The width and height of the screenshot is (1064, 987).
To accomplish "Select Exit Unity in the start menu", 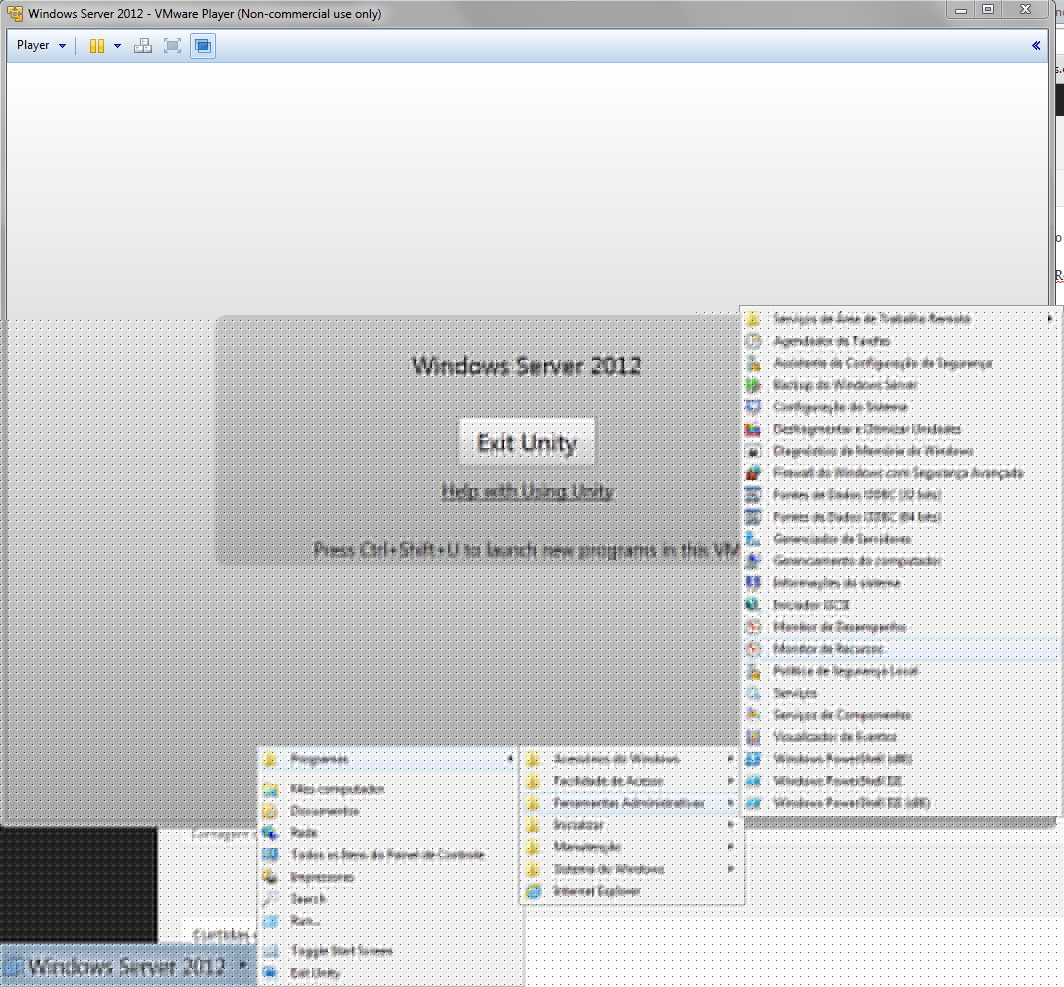I will (390, 973).
